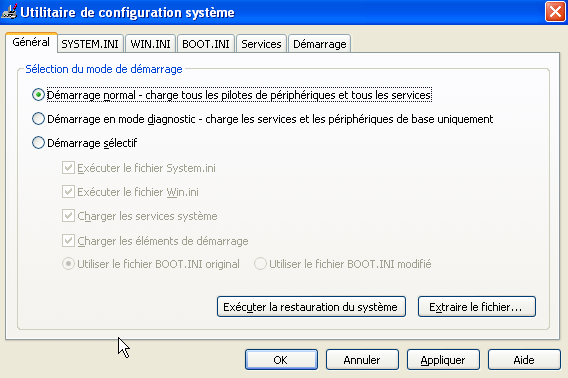Go to the BOOT.INI tab
This screenshot has width=568, height=378.
point(206,44)
